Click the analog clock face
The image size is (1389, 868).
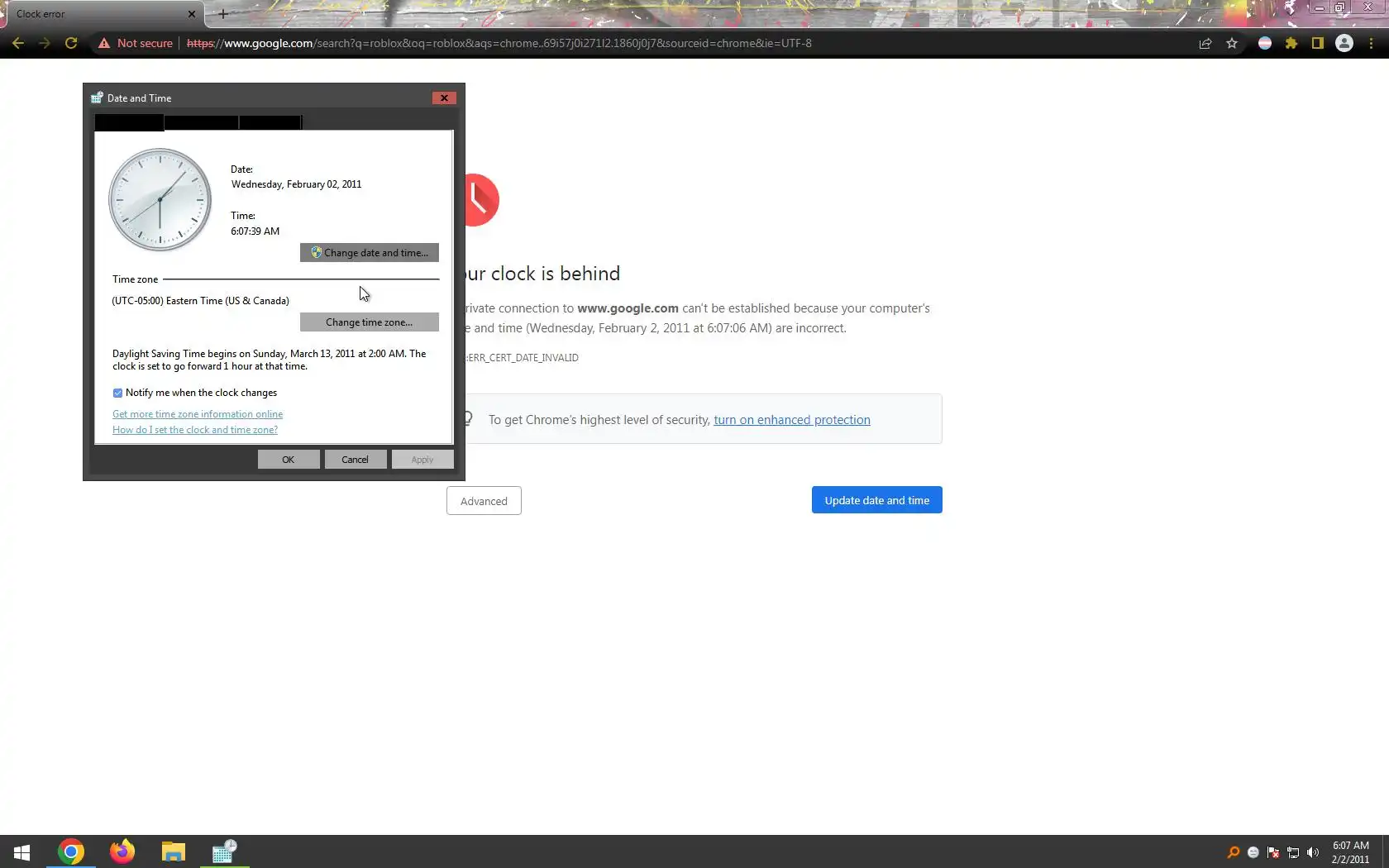[x=160, y=199]
